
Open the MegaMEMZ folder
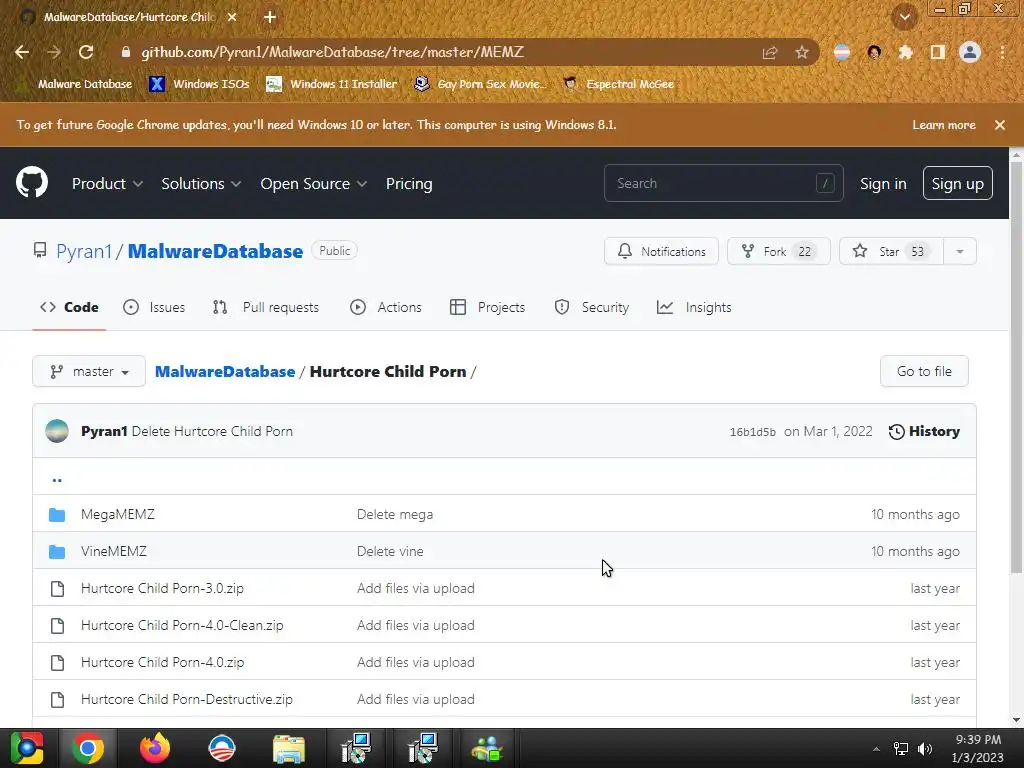pos(118,514)
